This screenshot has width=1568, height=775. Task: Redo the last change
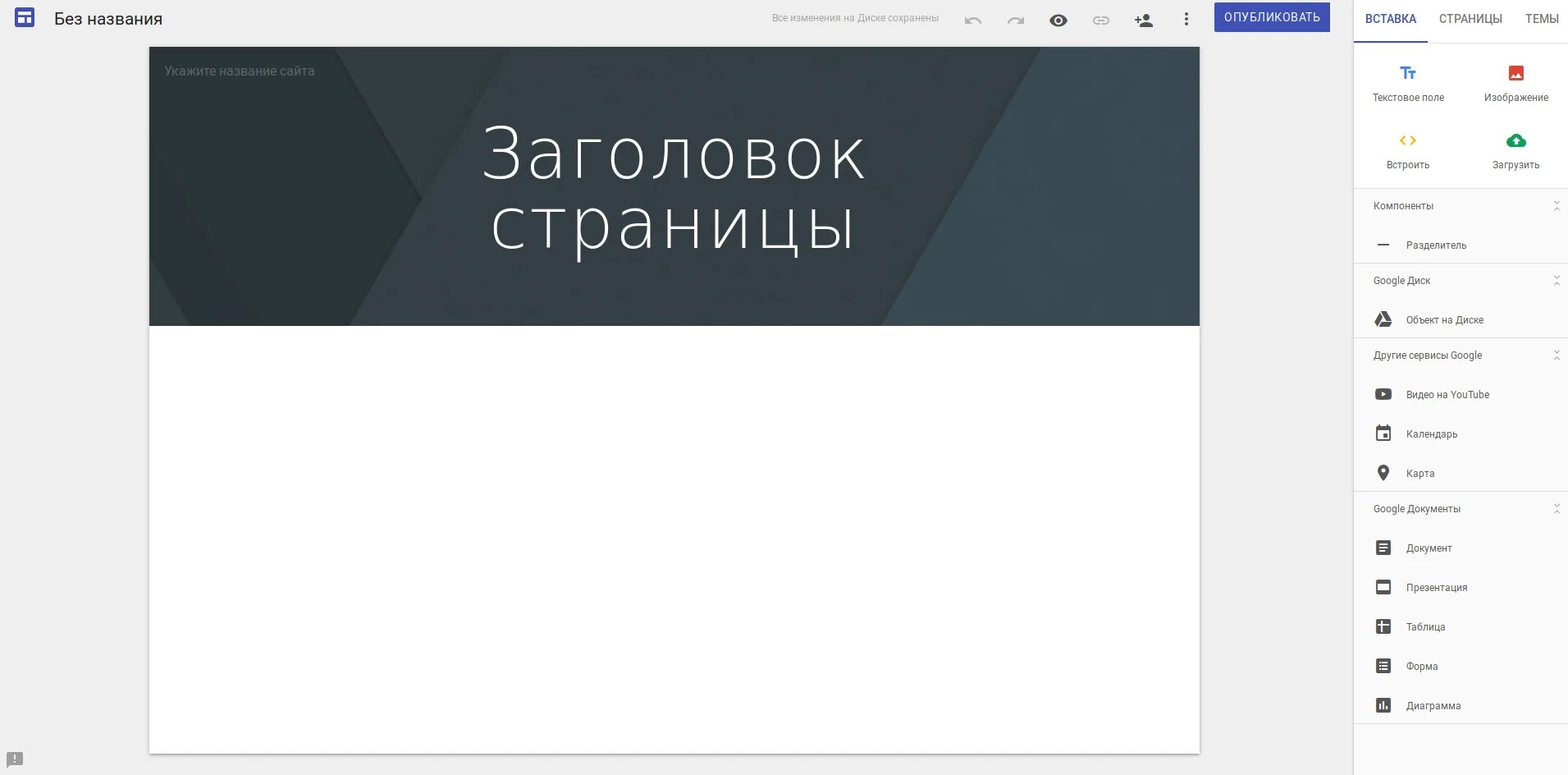(1016, 20)
